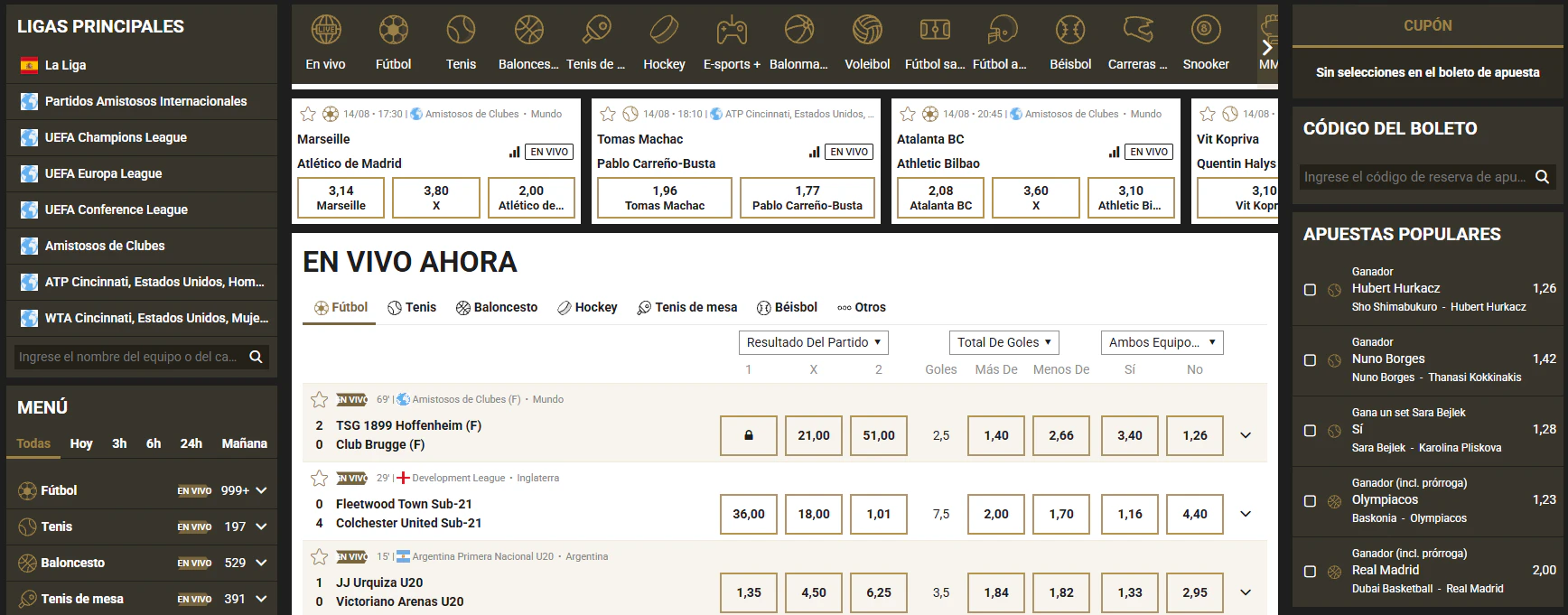Select 36,00 odds for Fleetwood Town Sub-21

749,514
